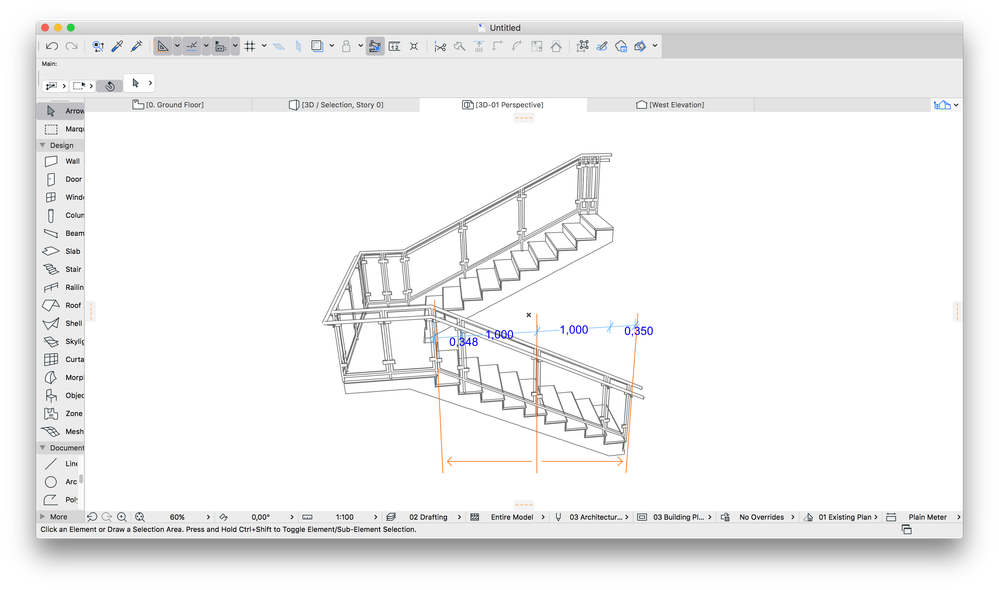Toggle the highlighted Stair editing icon

[375, 46]
